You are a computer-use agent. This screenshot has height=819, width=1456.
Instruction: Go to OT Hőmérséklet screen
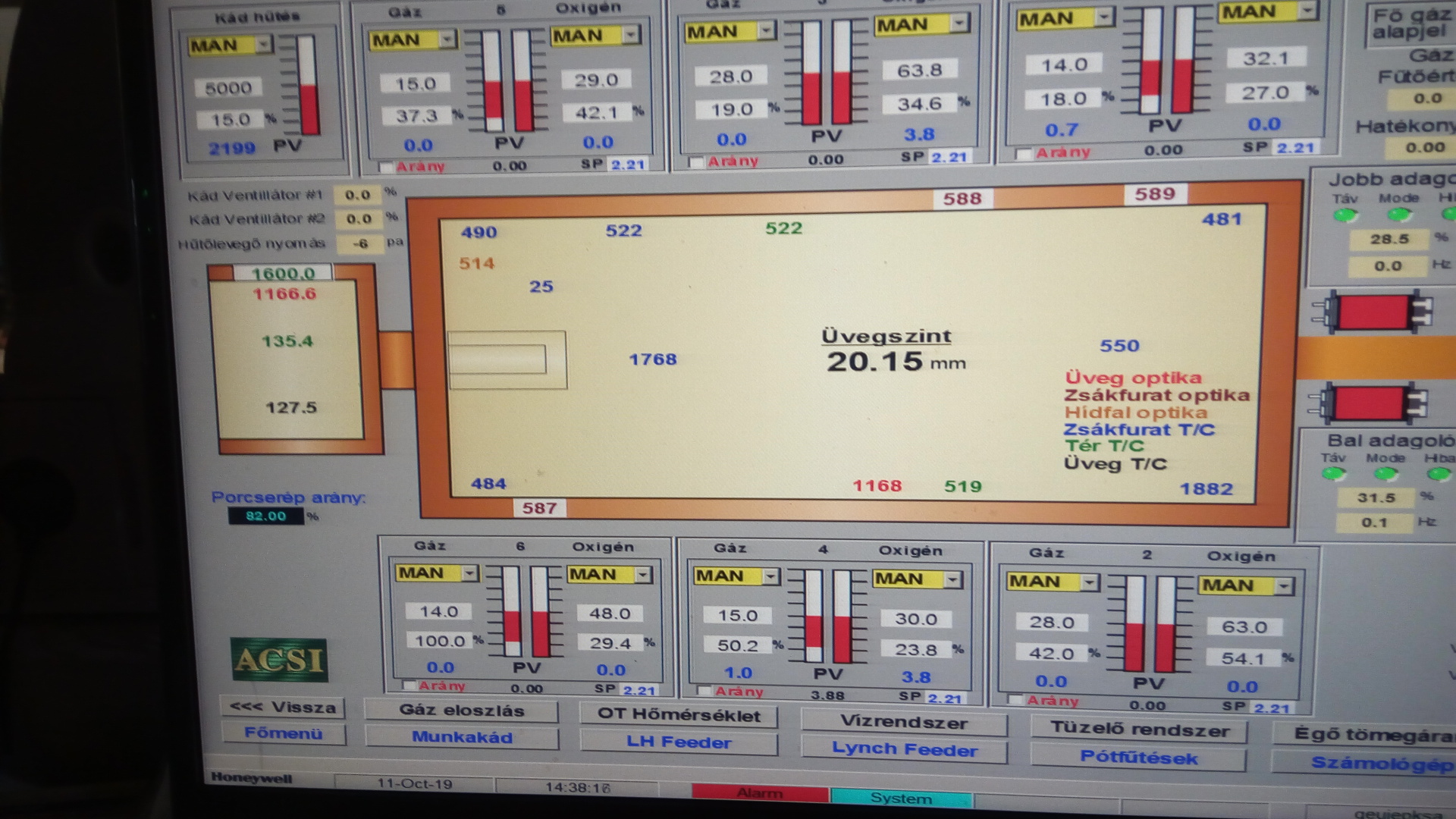[x=678, y=715]
